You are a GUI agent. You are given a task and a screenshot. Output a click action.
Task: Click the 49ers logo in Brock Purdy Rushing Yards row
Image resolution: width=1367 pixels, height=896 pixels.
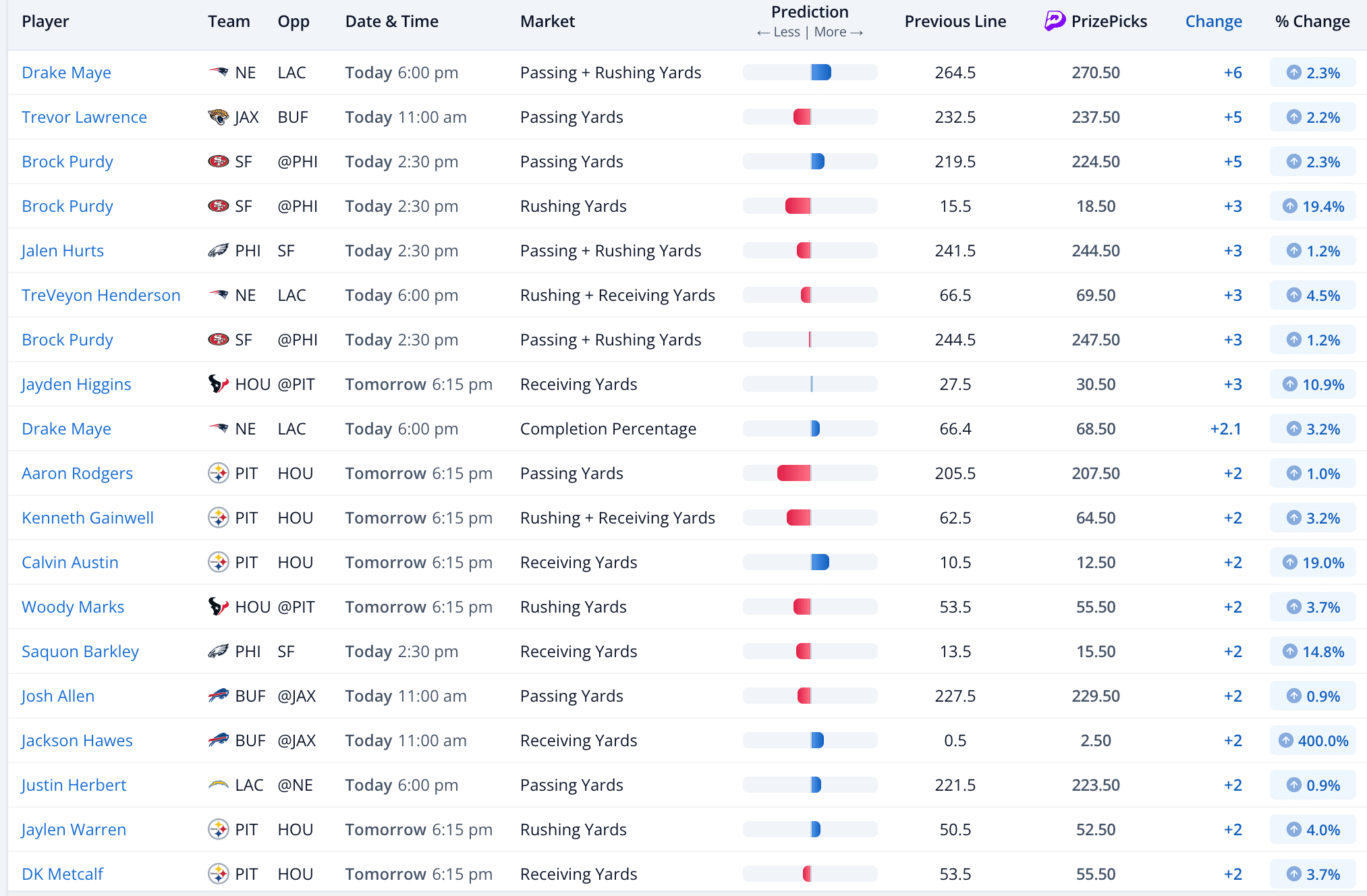tap(218, 206)
